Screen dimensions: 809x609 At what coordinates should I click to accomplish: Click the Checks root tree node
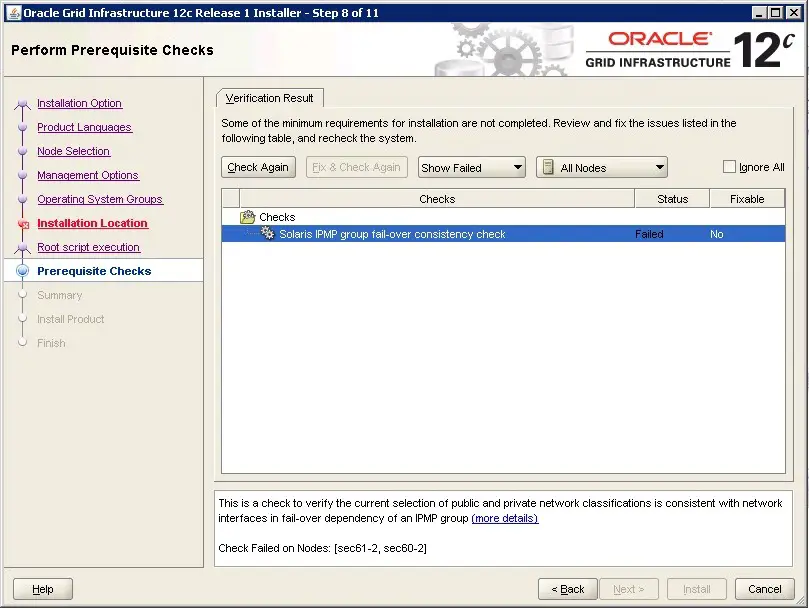[x=277, y=217]
